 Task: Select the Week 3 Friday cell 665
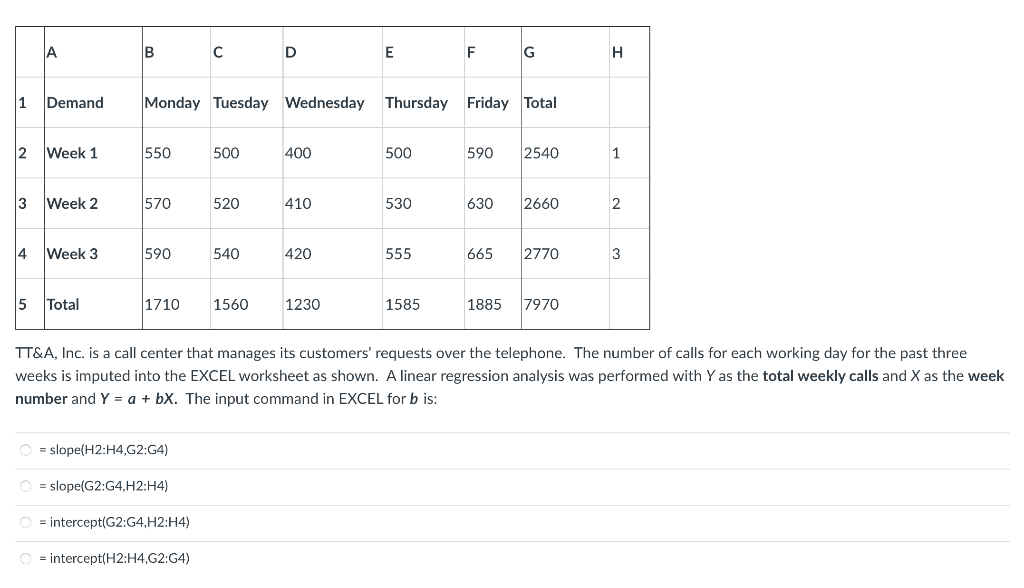pyautogui.click(x=492, y=253)
